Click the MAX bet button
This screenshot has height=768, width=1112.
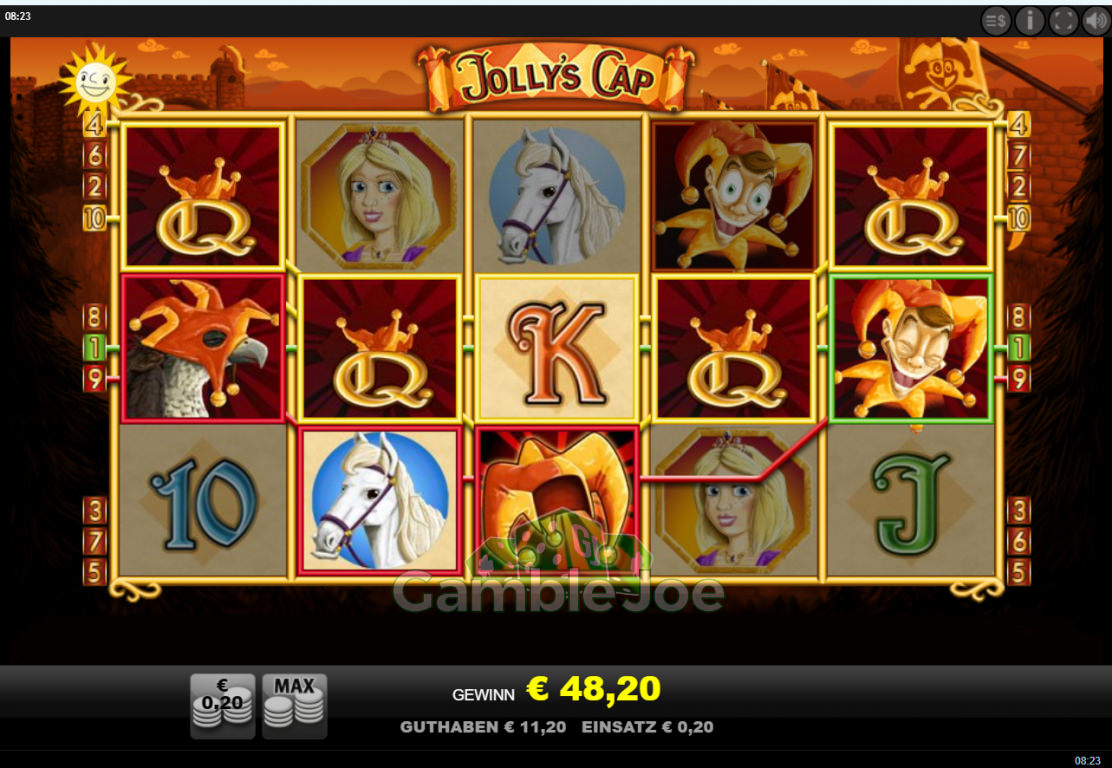(294, 706)
